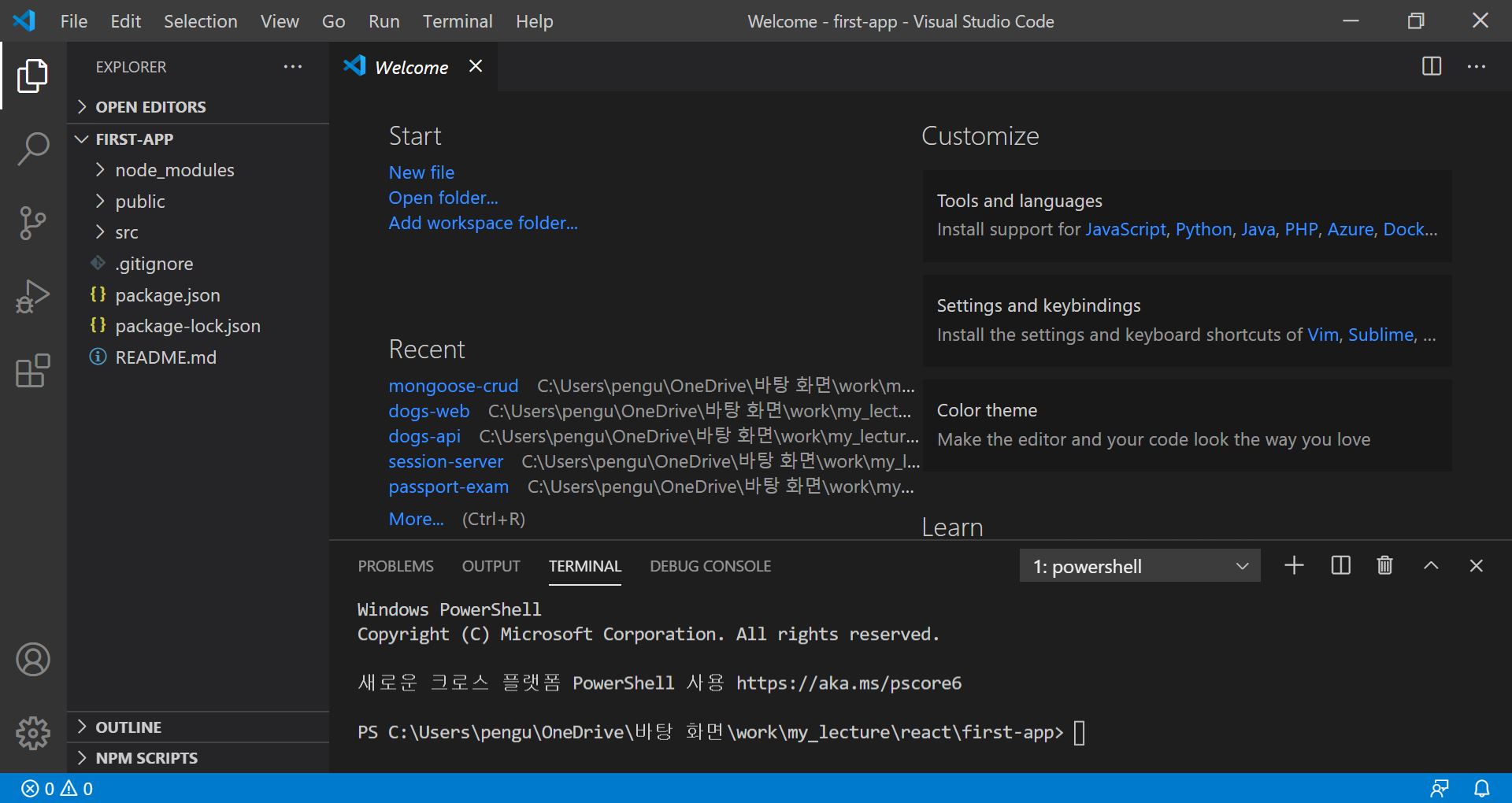Expand the public folder
This screenshot has width=1512, height=803.
coord(198,202)
